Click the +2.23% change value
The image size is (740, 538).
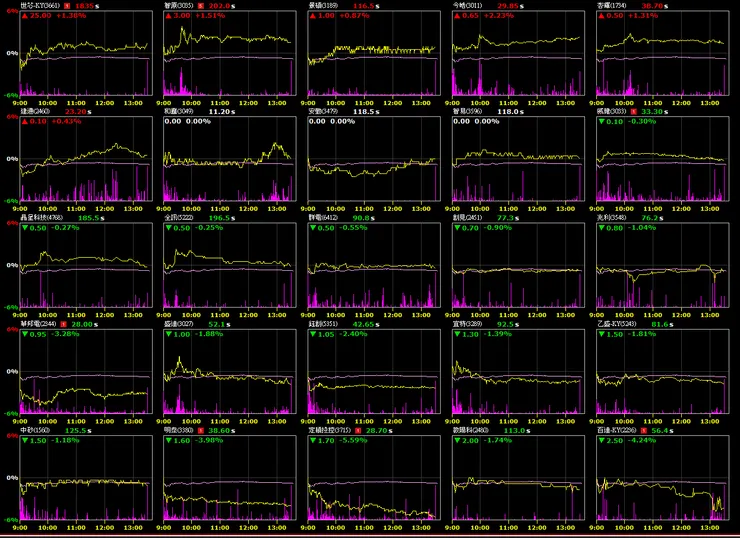499,16
